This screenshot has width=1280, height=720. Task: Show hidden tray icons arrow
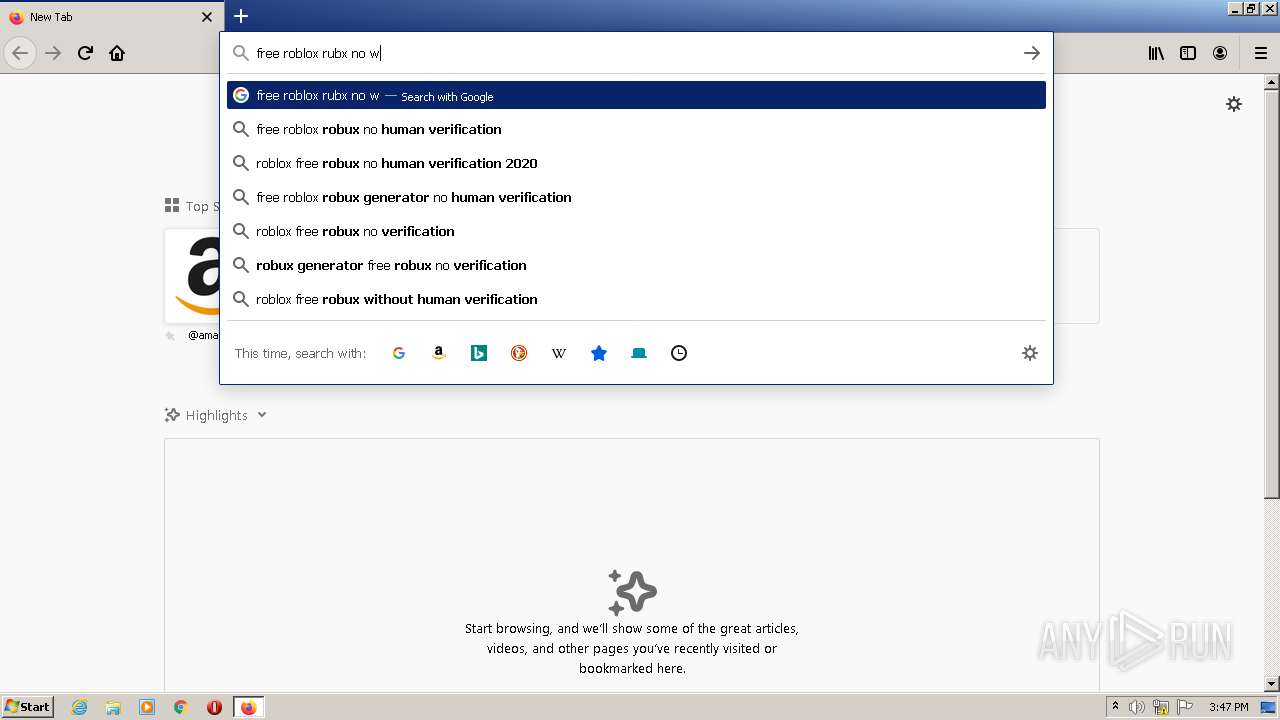1115,707
